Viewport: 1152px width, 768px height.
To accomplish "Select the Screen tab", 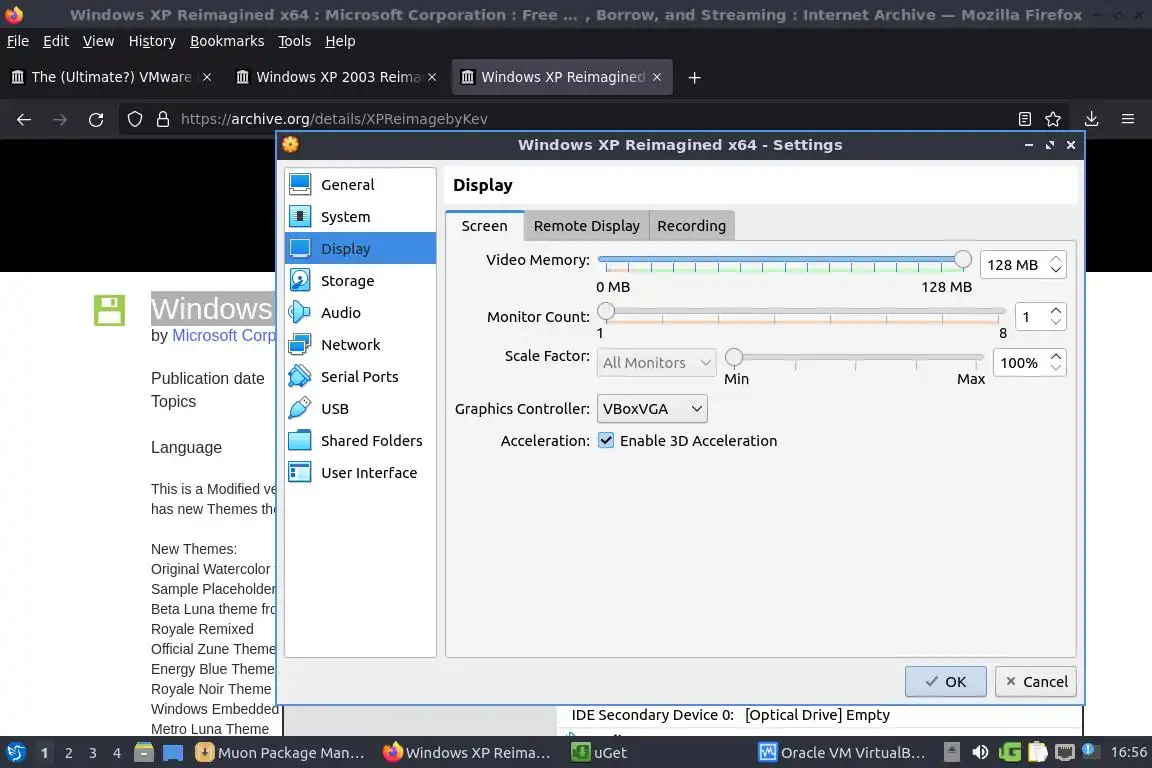I will click(484, 226).
